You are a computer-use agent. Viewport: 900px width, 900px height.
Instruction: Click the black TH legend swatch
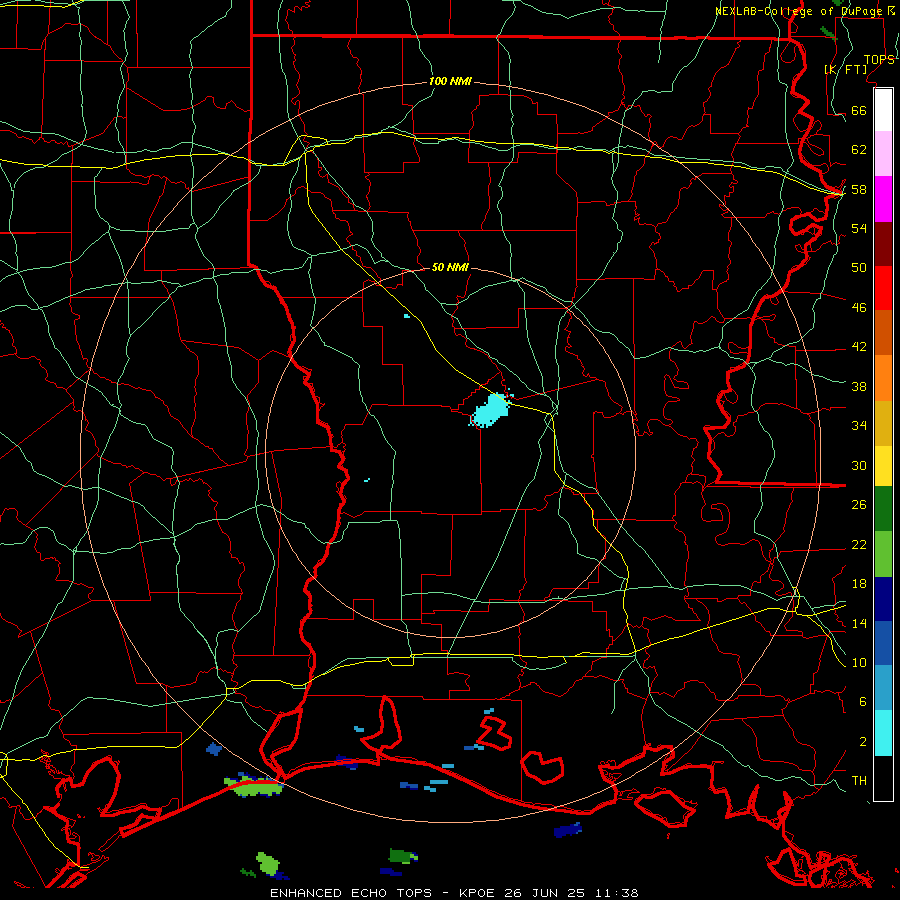pos(883,778)
